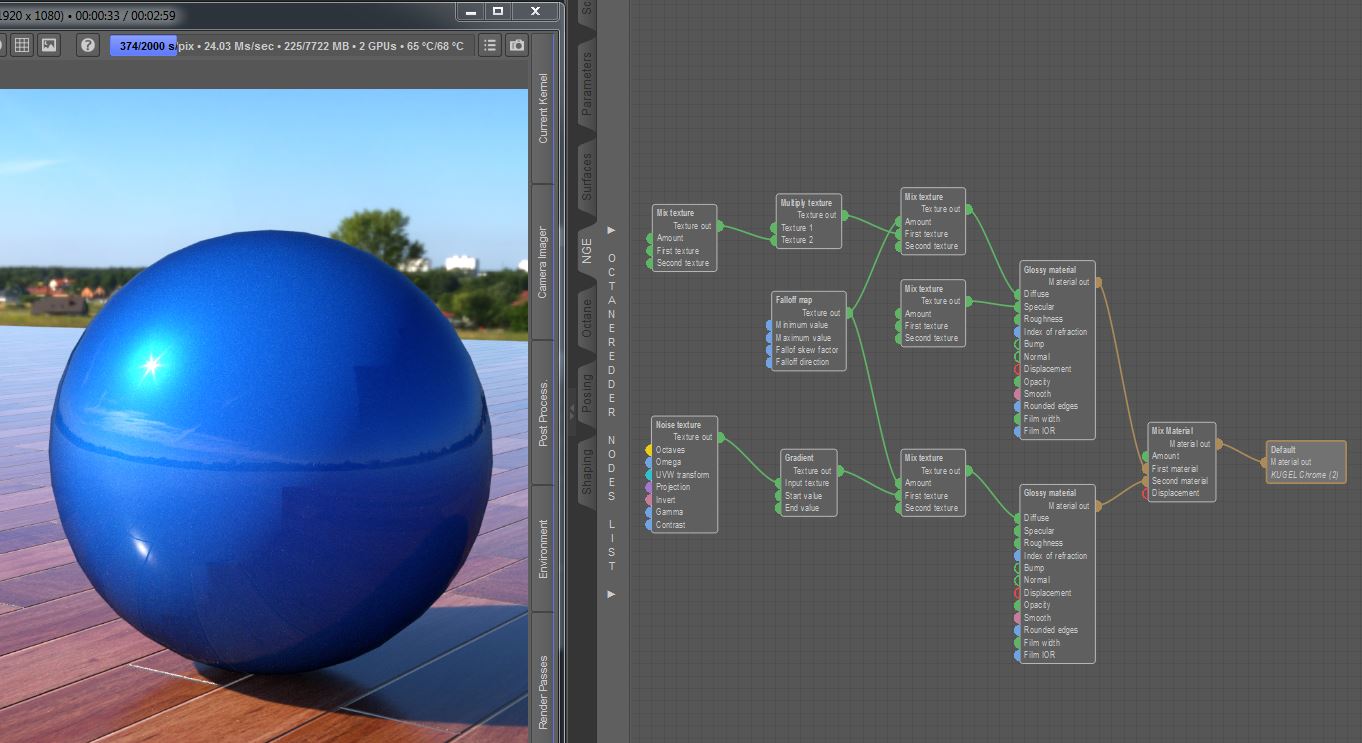The image size is (1362, 743).
Task: Click the First material pin on Mix Material
Action: [x=1145, y=468]
